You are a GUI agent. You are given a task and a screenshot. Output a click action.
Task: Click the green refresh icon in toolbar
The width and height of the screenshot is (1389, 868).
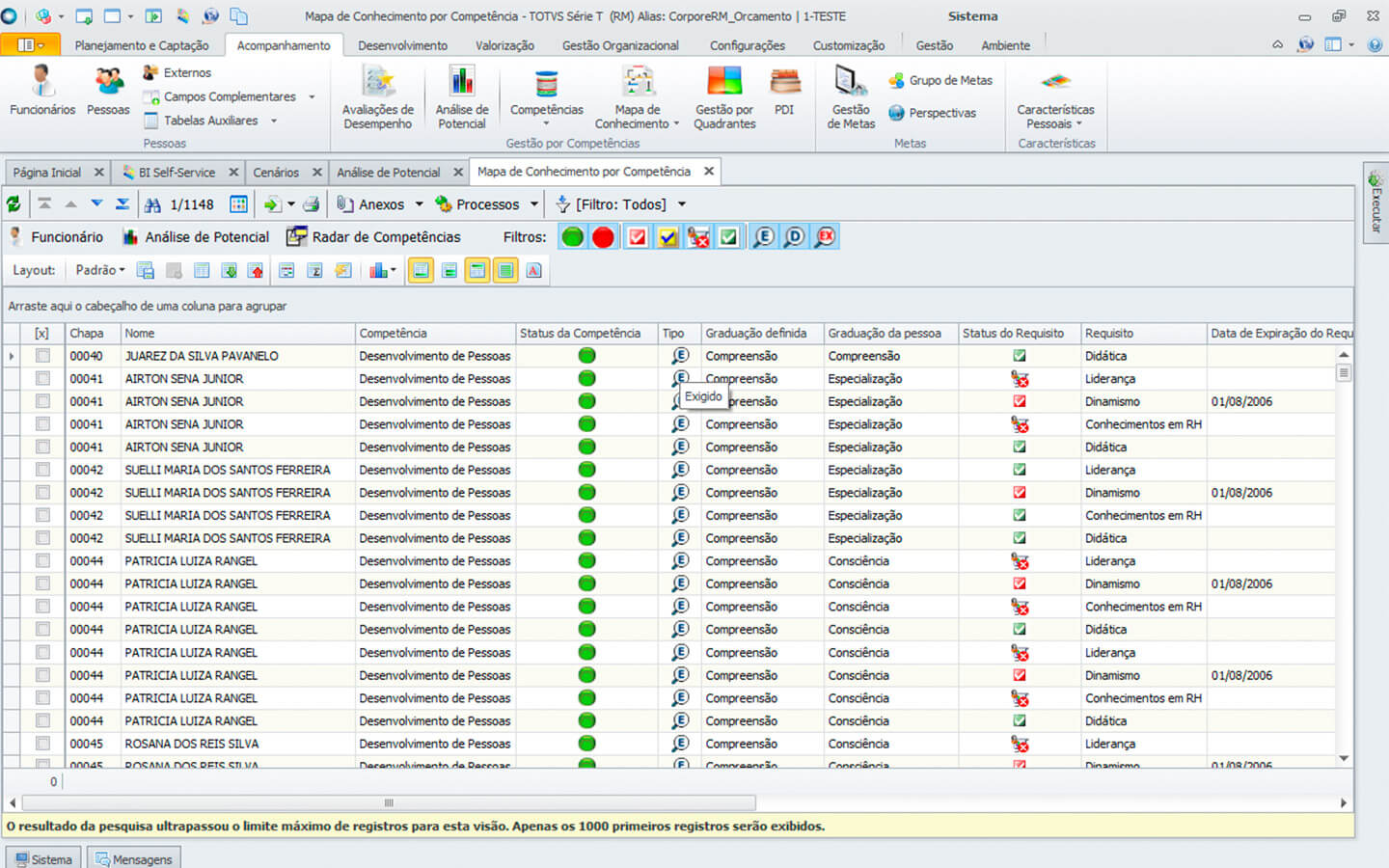pyautogui.click(x=14, y=204)
